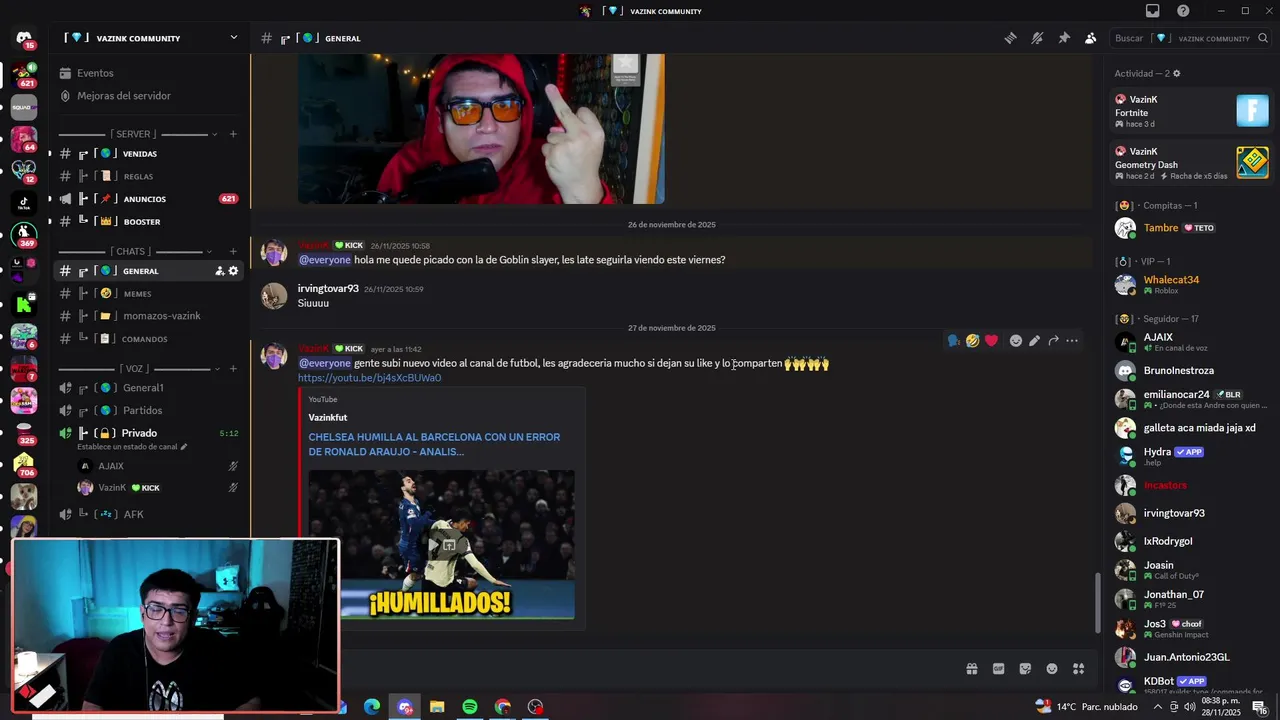The image size is (1280, 720).
Task: Open the Threads icon in channel header
Action: [x=1011, y=38]
